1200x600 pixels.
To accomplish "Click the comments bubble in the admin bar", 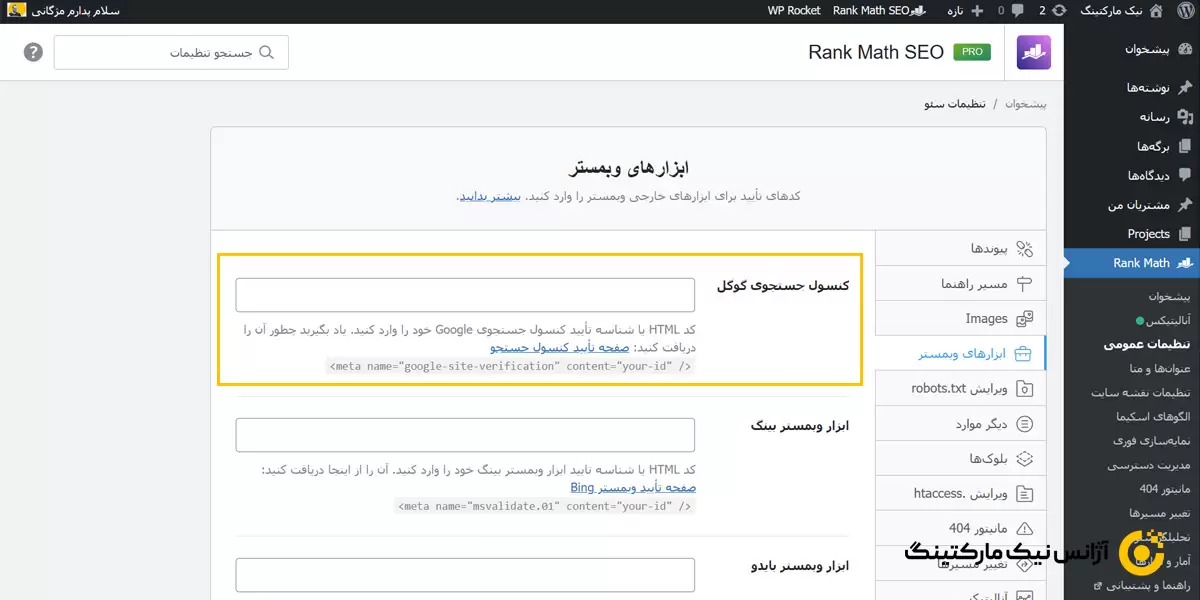I will (1017, 11).
